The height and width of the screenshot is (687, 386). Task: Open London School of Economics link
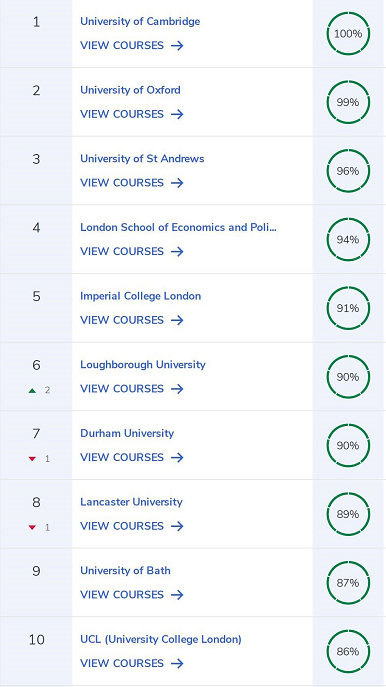[178, 227]
